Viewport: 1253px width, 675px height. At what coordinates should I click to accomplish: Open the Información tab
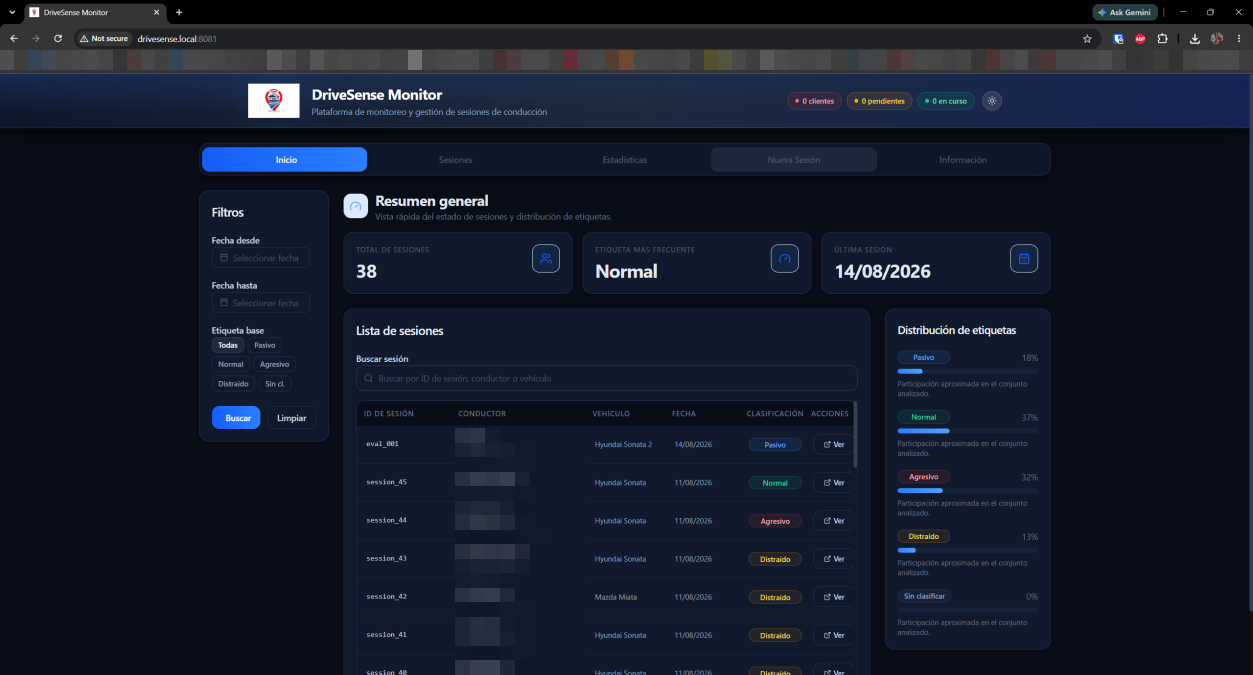(x=963, y=160)
